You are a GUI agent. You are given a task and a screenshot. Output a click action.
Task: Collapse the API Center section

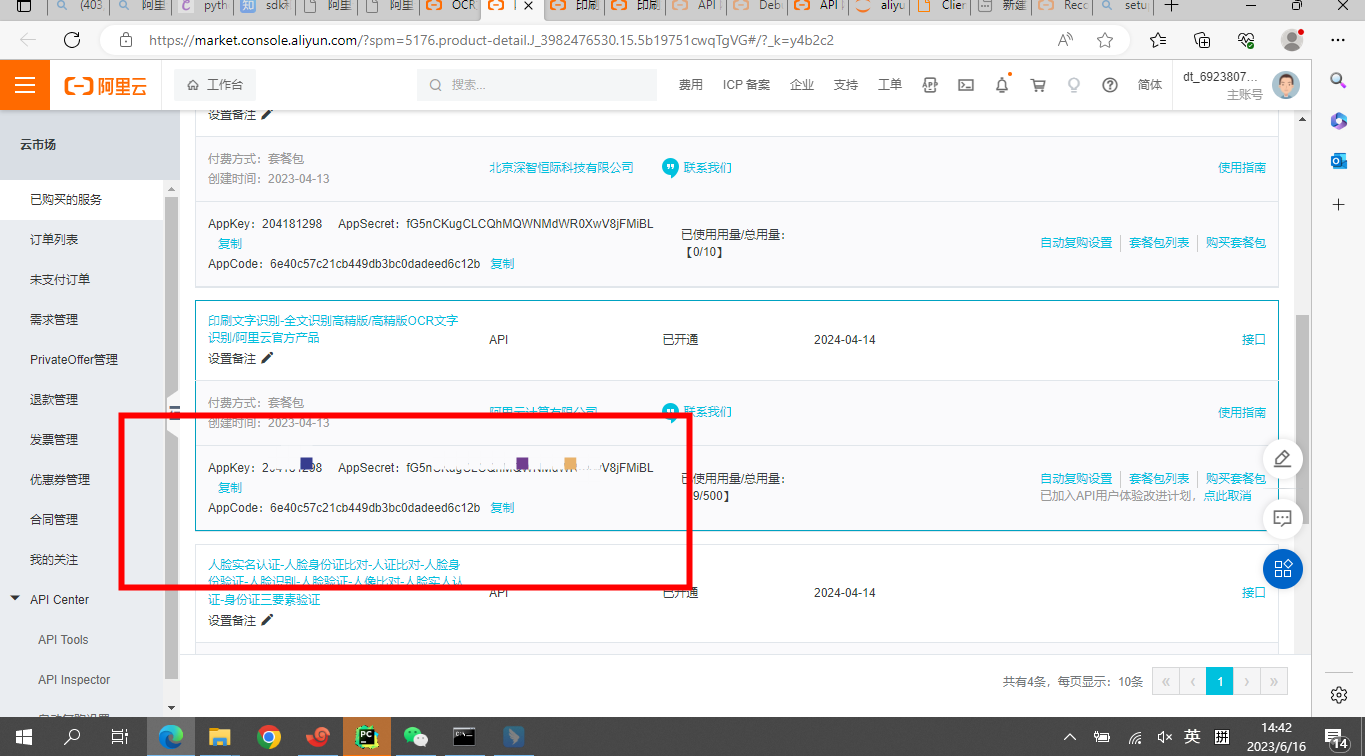pos(15,599)
